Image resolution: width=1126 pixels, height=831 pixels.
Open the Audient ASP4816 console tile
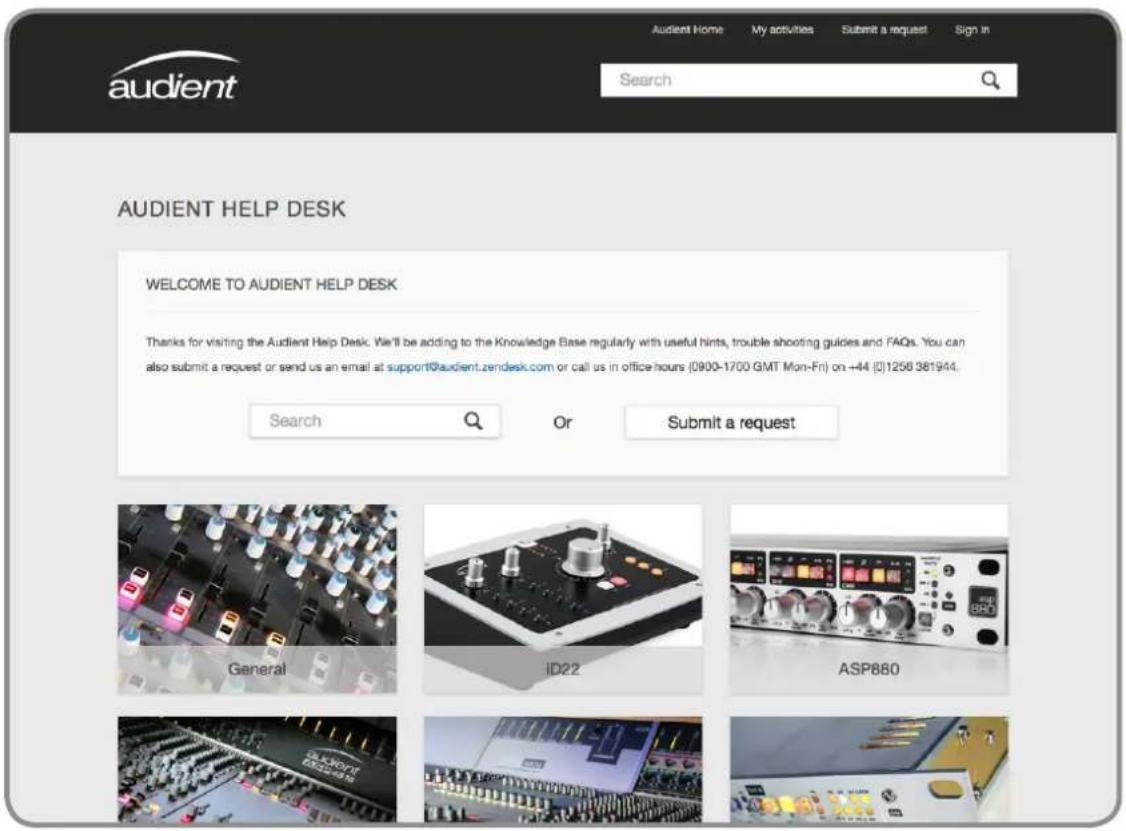(x=257, y=769)
